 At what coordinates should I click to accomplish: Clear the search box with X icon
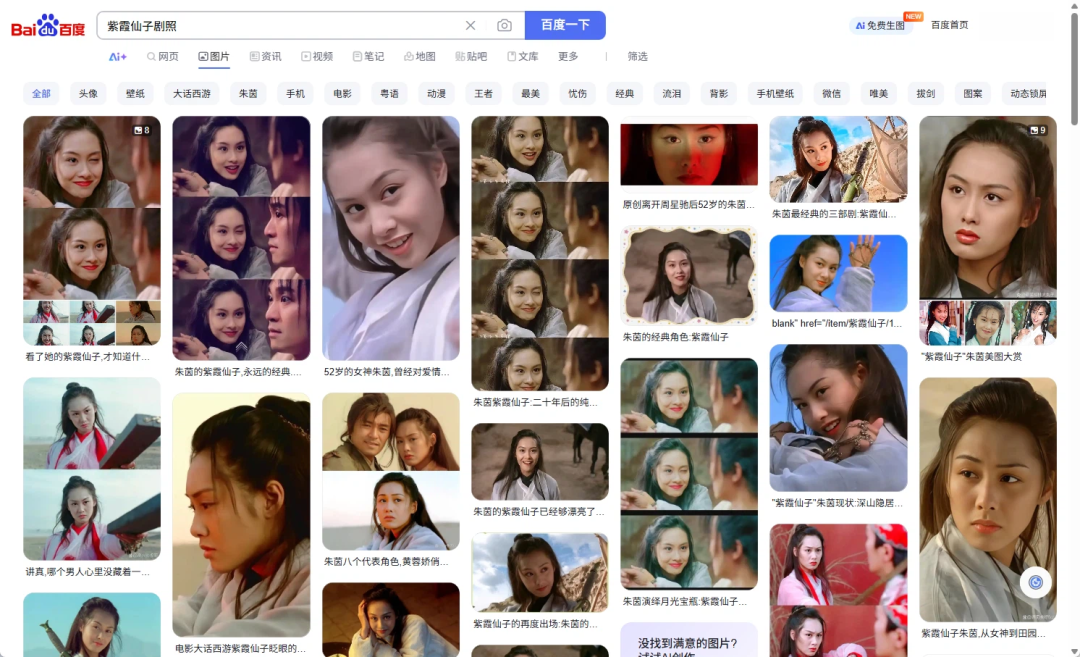[470, 25]
